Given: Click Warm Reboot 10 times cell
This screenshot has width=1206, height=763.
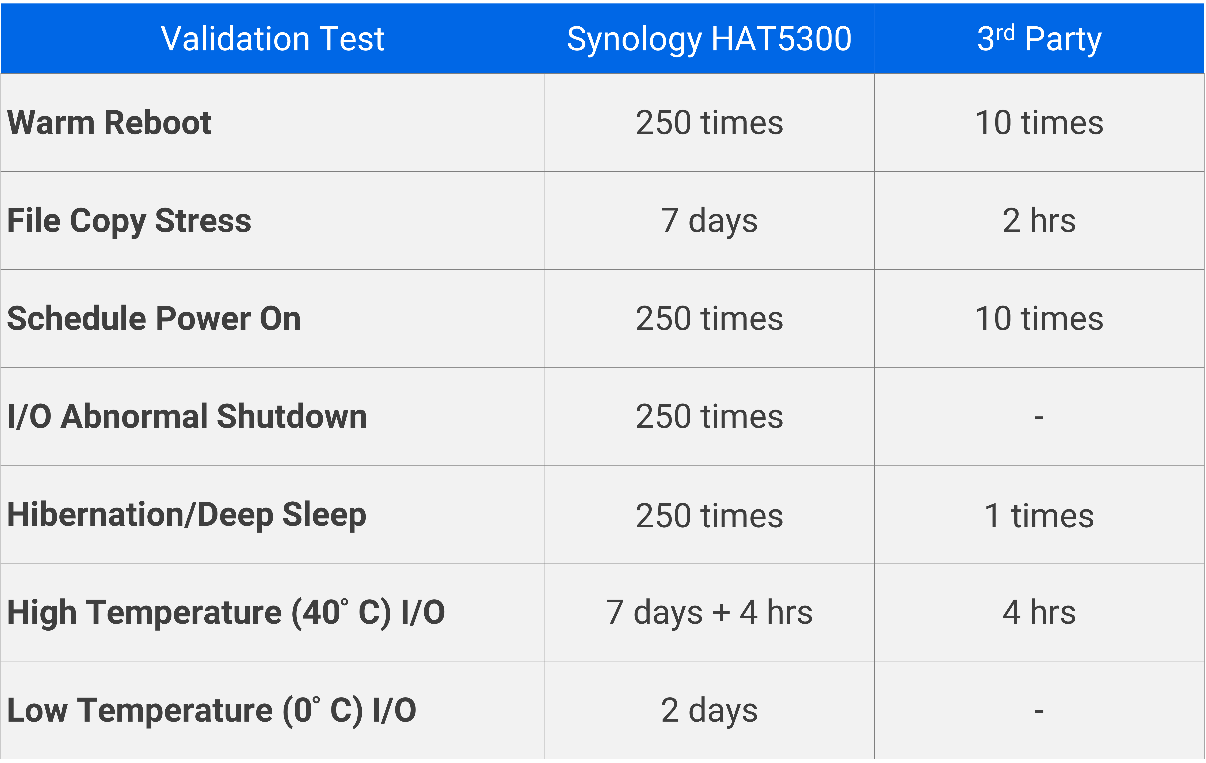Looking at the screenshot, I should [1039, 123].
